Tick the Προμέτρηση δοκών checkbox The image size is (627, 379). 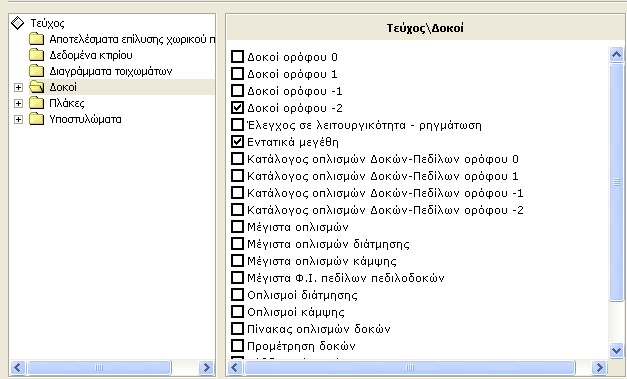(238, 346)
